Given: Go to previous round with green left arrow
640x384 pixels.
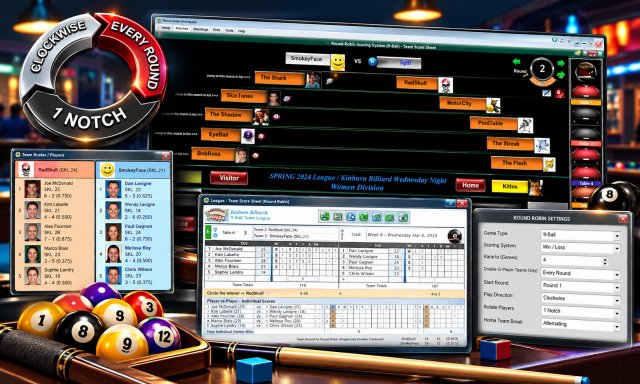Looking at the screenshot, I should 517,62.
